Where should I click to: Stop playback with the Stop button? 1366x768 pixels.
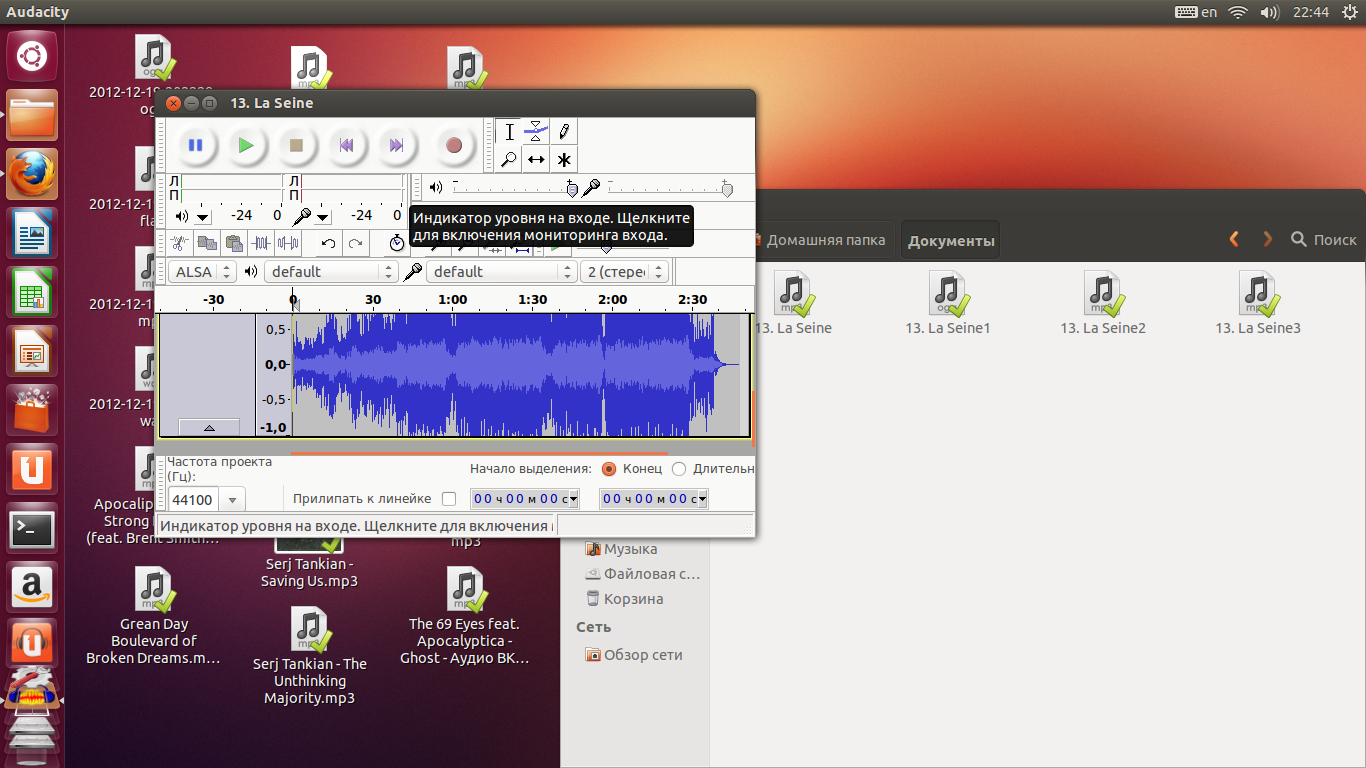point(296,146)
